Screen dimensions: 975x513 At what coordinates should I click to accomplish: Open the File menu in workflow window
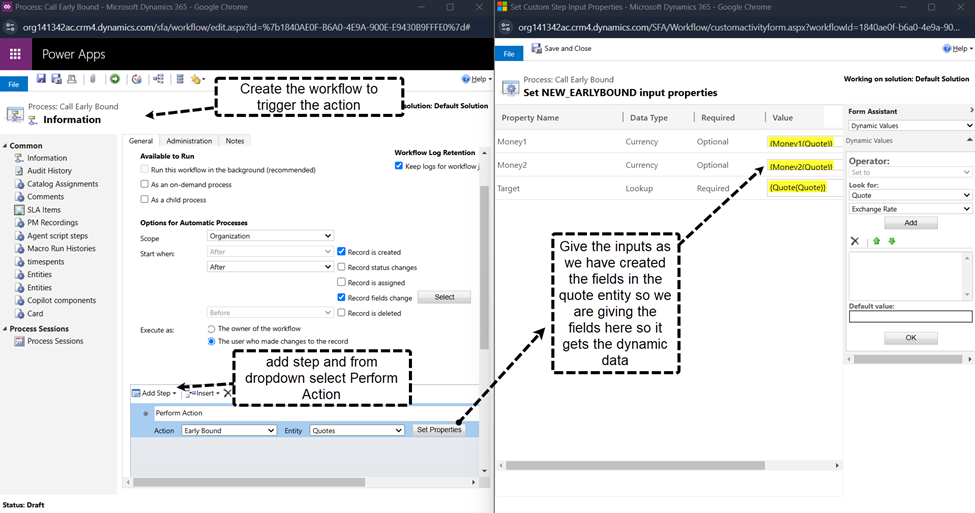pyautogui.click(x=14, y=84)
